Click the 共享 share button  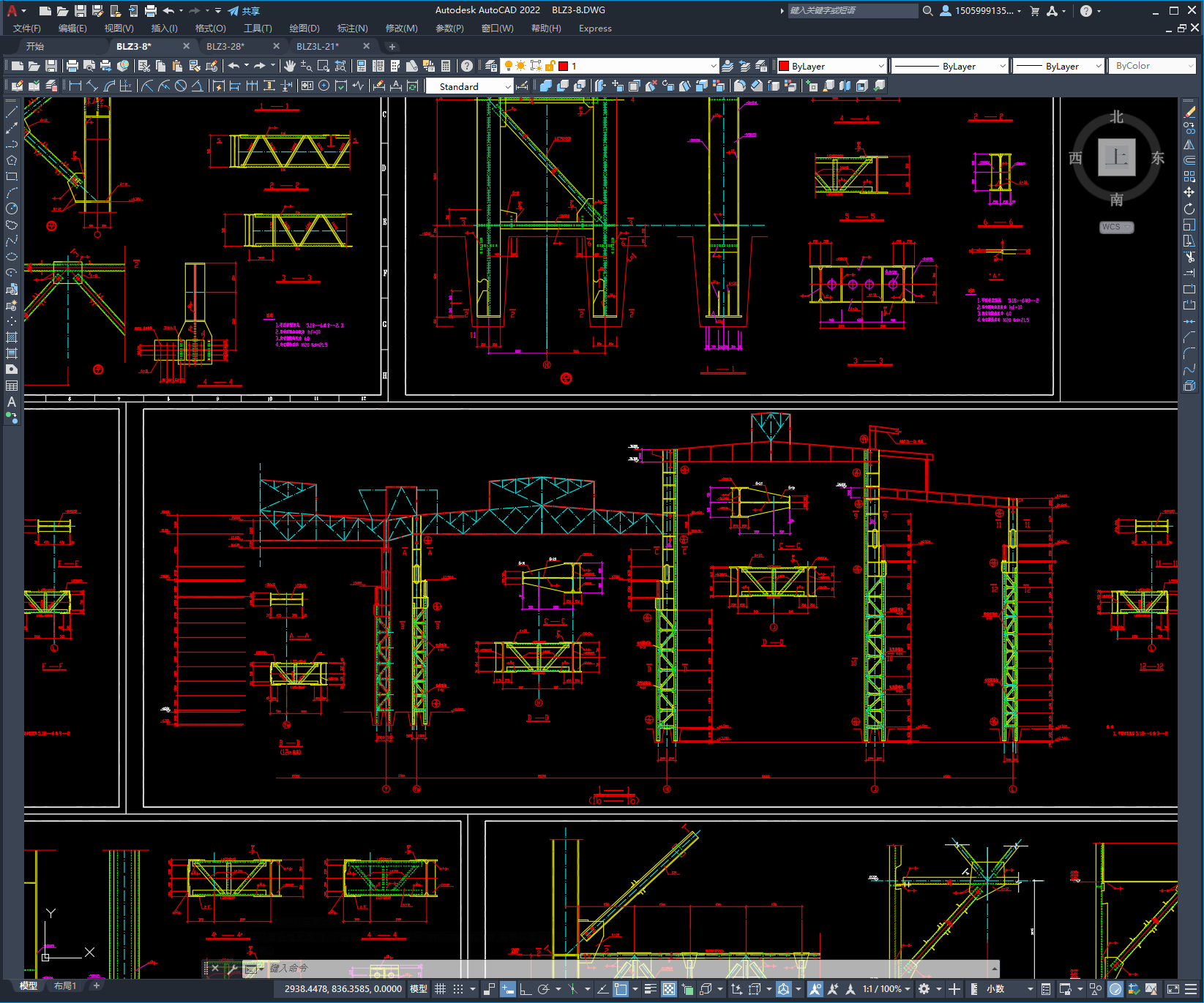pyautogui.click(x=244, y=11)
